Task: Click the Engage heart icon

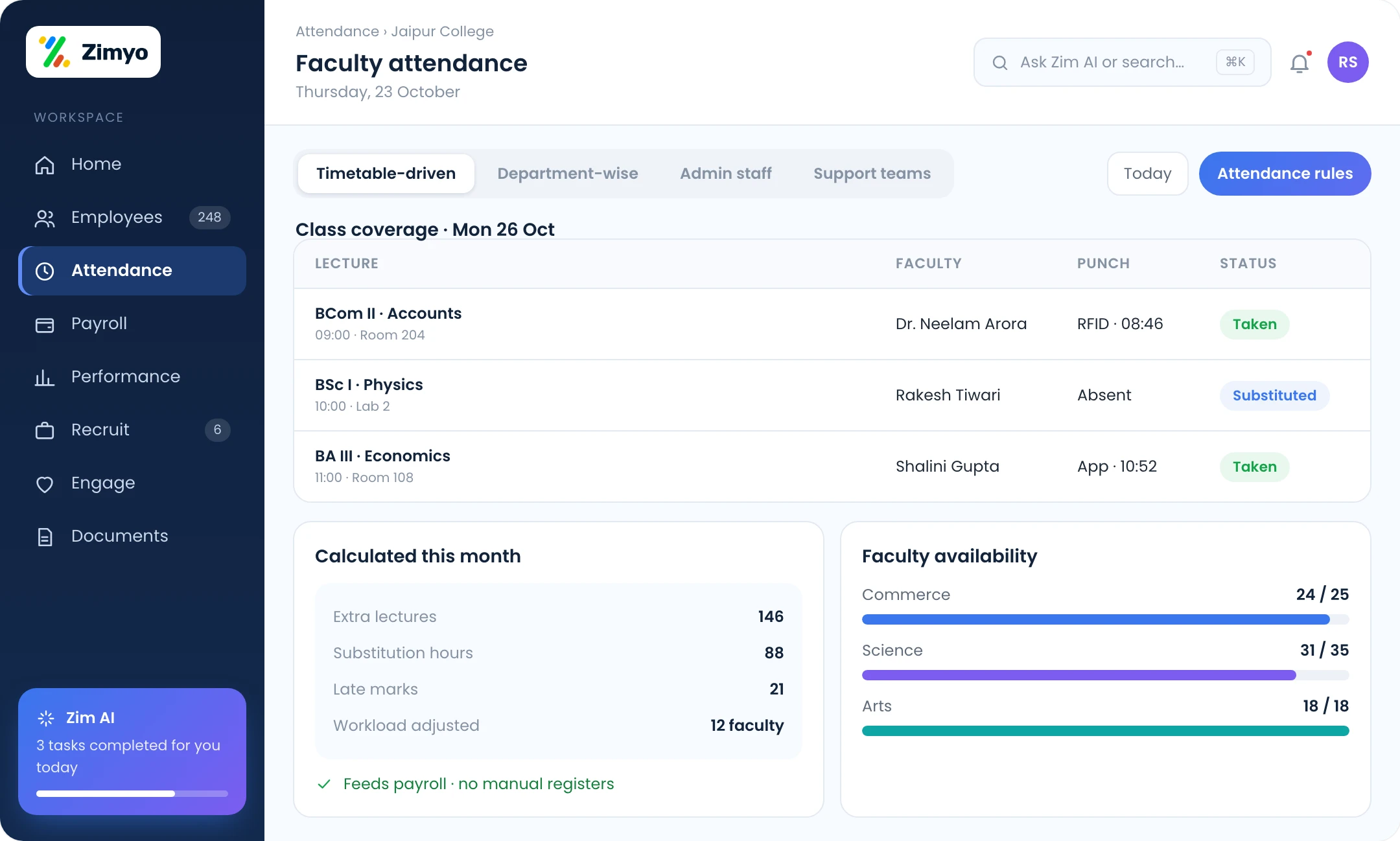Action: (45, 483)
